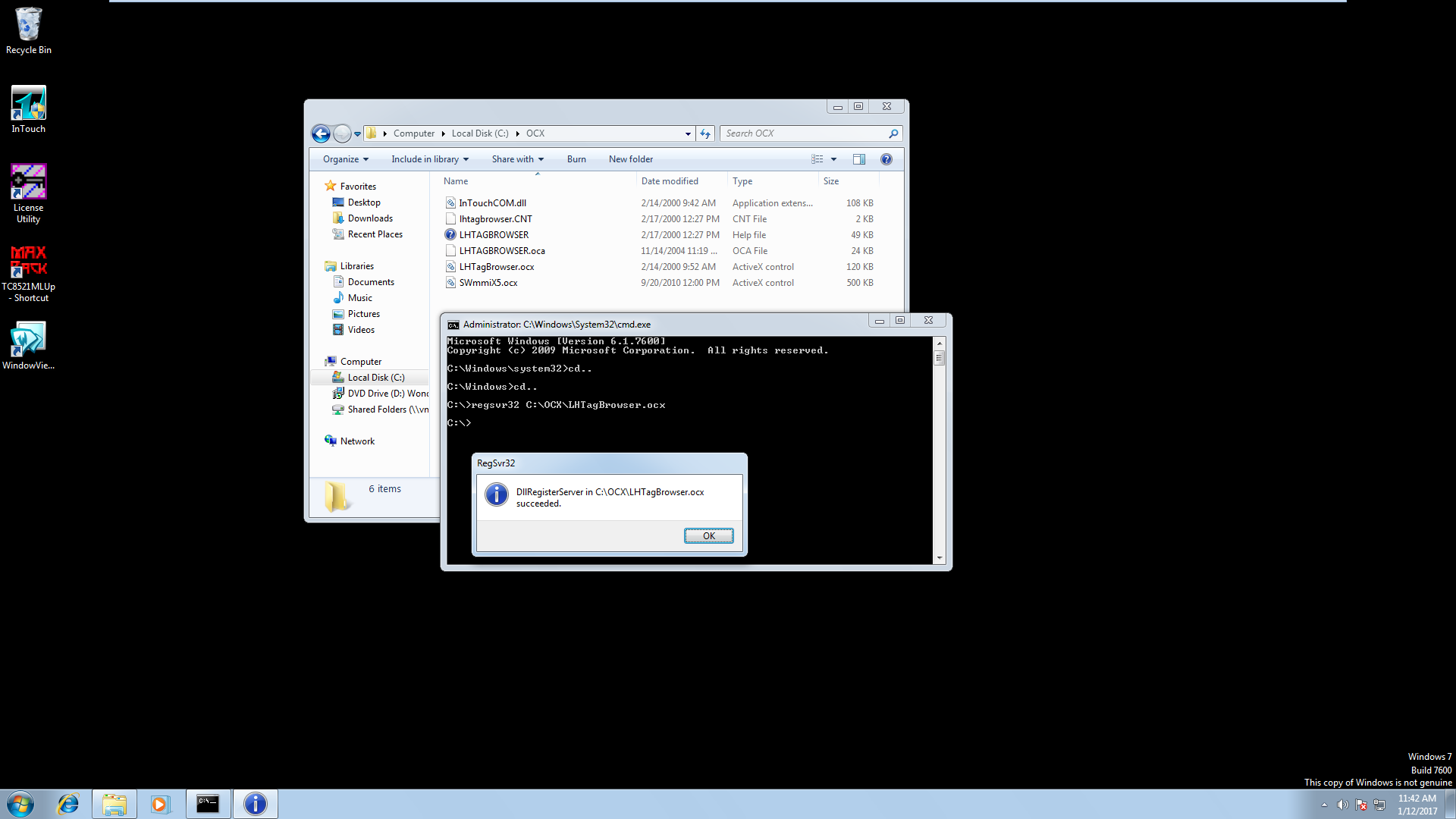Click the search magnifier icon in Explorer
The height and width of the screenshot is (819, 1456).
(893, 133)
